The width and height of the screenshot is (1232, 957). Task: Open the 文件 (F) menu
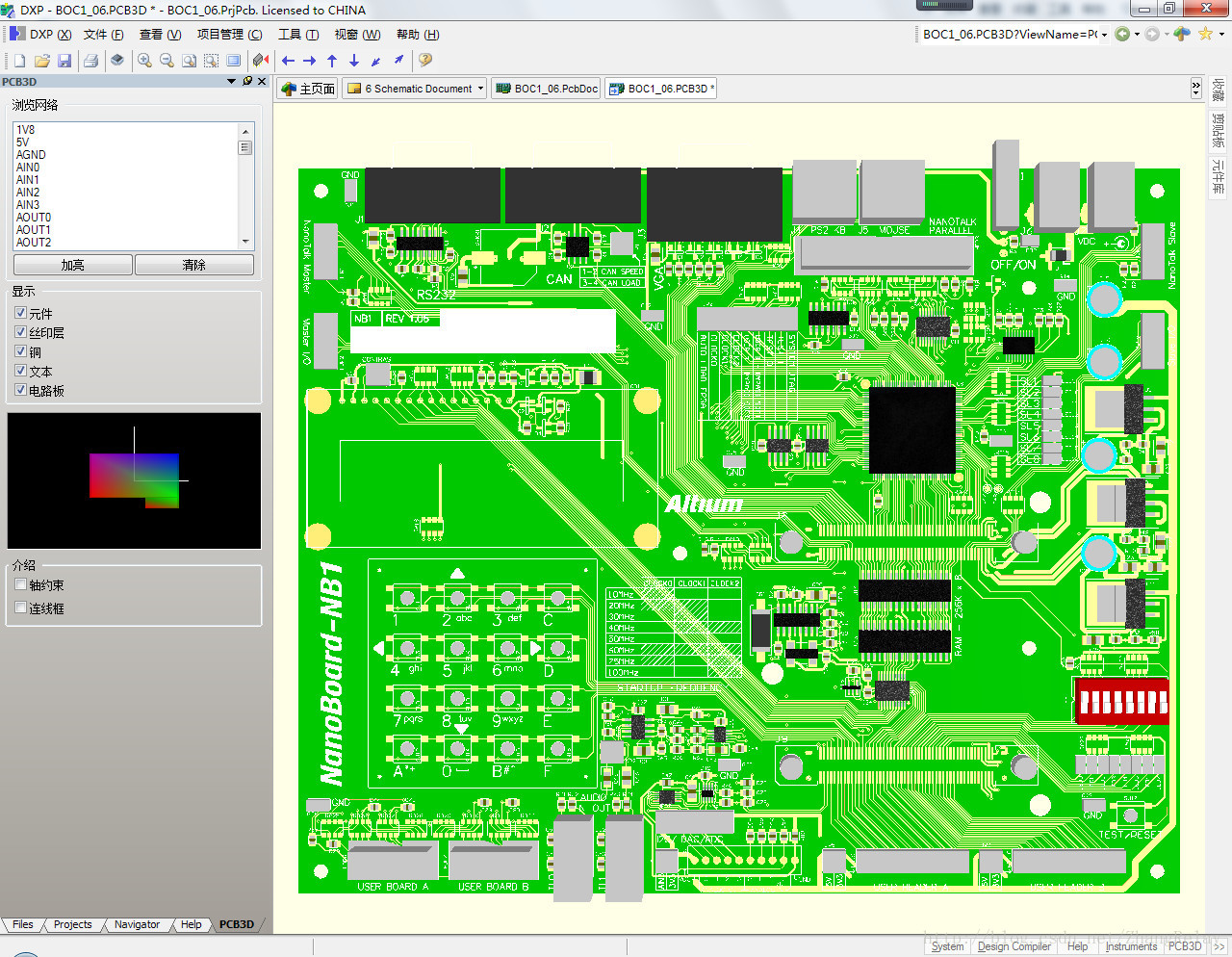(104, 35)
